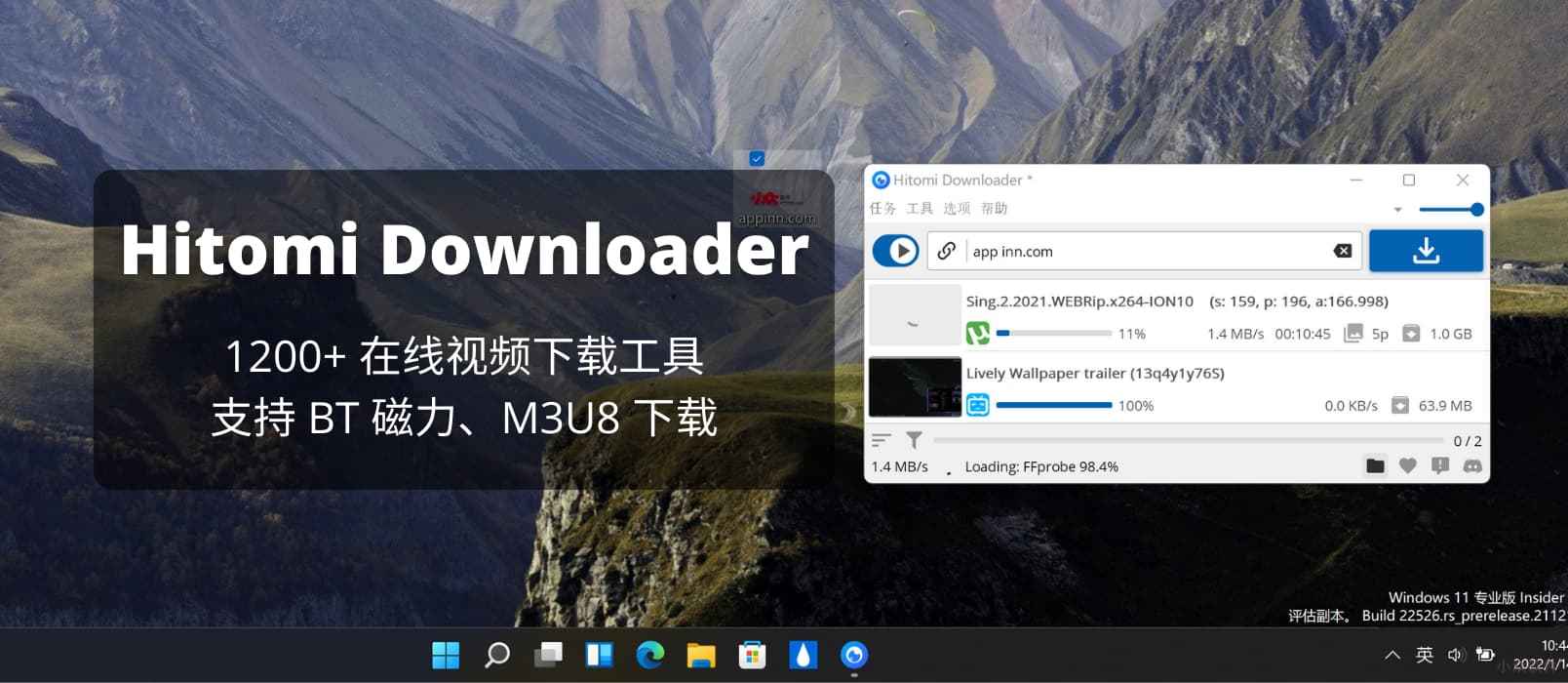Open Microsoft Store from the taskbar

click(752, 655)
